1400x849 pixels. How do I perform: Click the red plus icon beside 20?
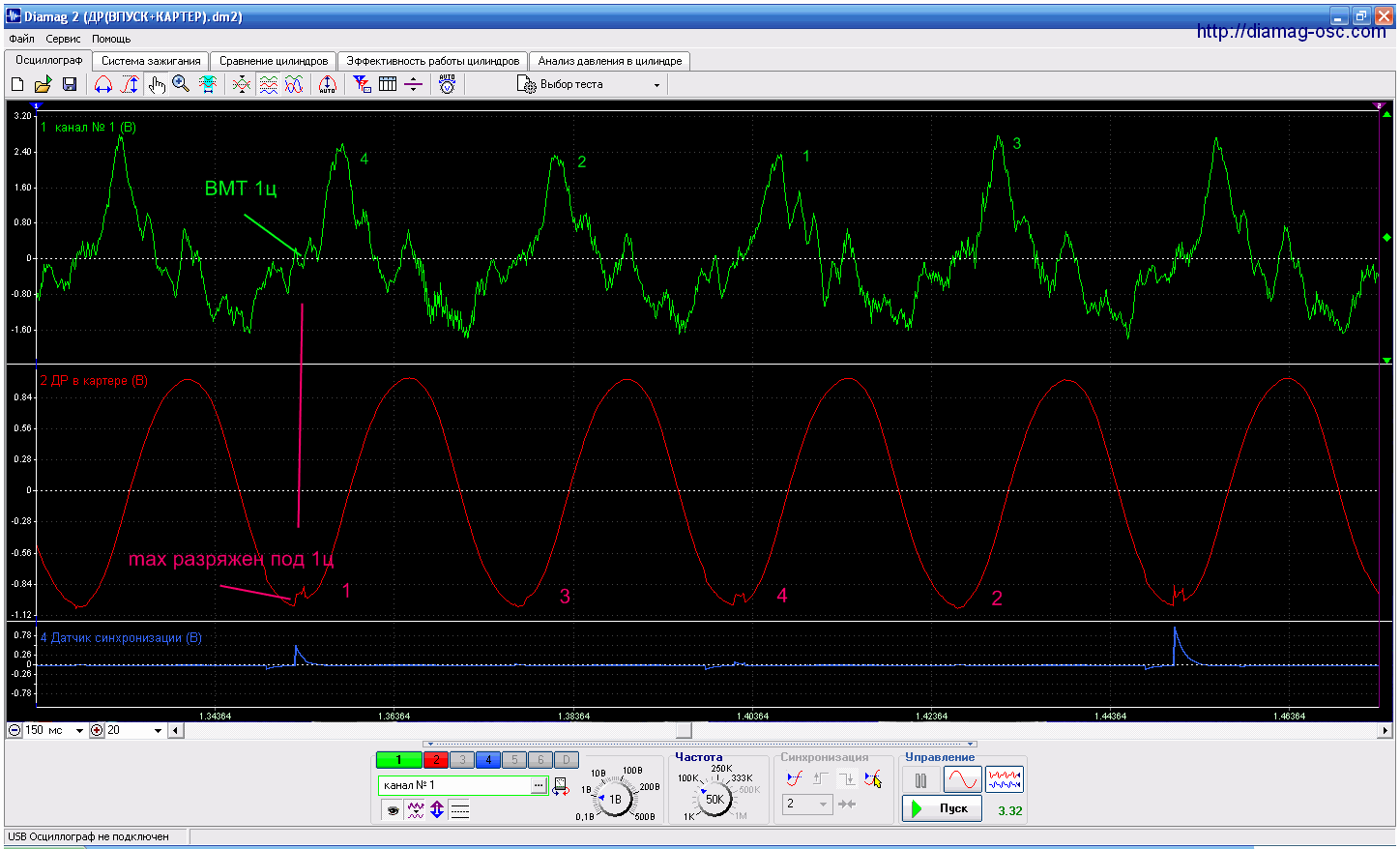point(97,730)
